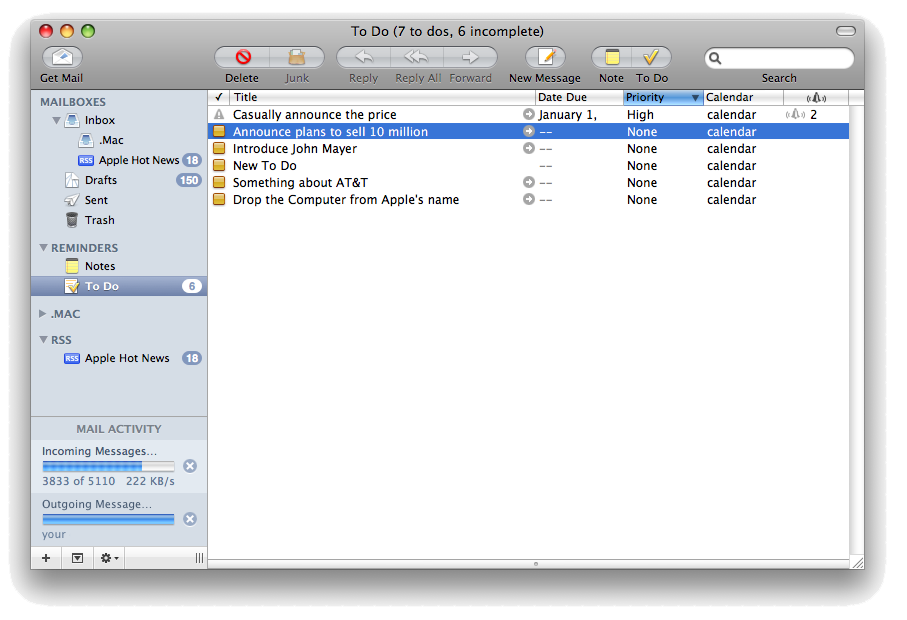Collapse the REMINDERS section
907x620 pixels.
tap(43, 248)
